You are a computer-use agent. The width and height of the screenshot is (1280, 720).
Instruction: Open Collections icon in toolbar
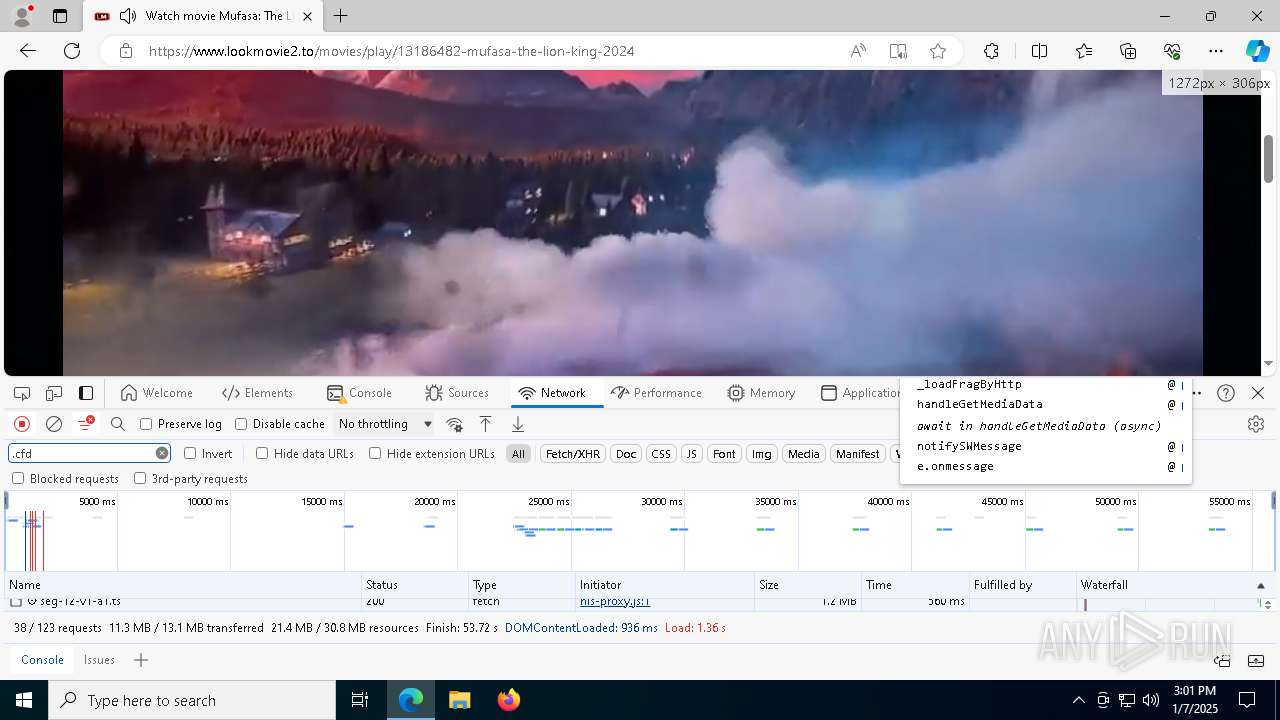[1128, 51]
